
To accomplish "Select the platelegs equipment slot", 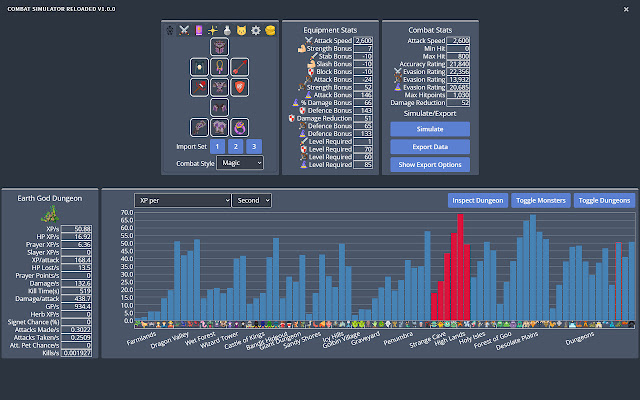I will pos(220,107).
